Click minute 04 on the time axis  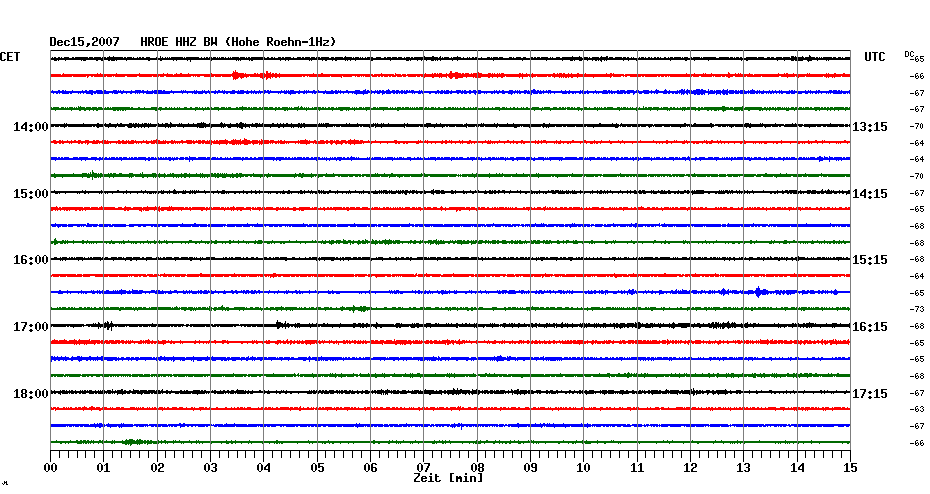point(264,467)
